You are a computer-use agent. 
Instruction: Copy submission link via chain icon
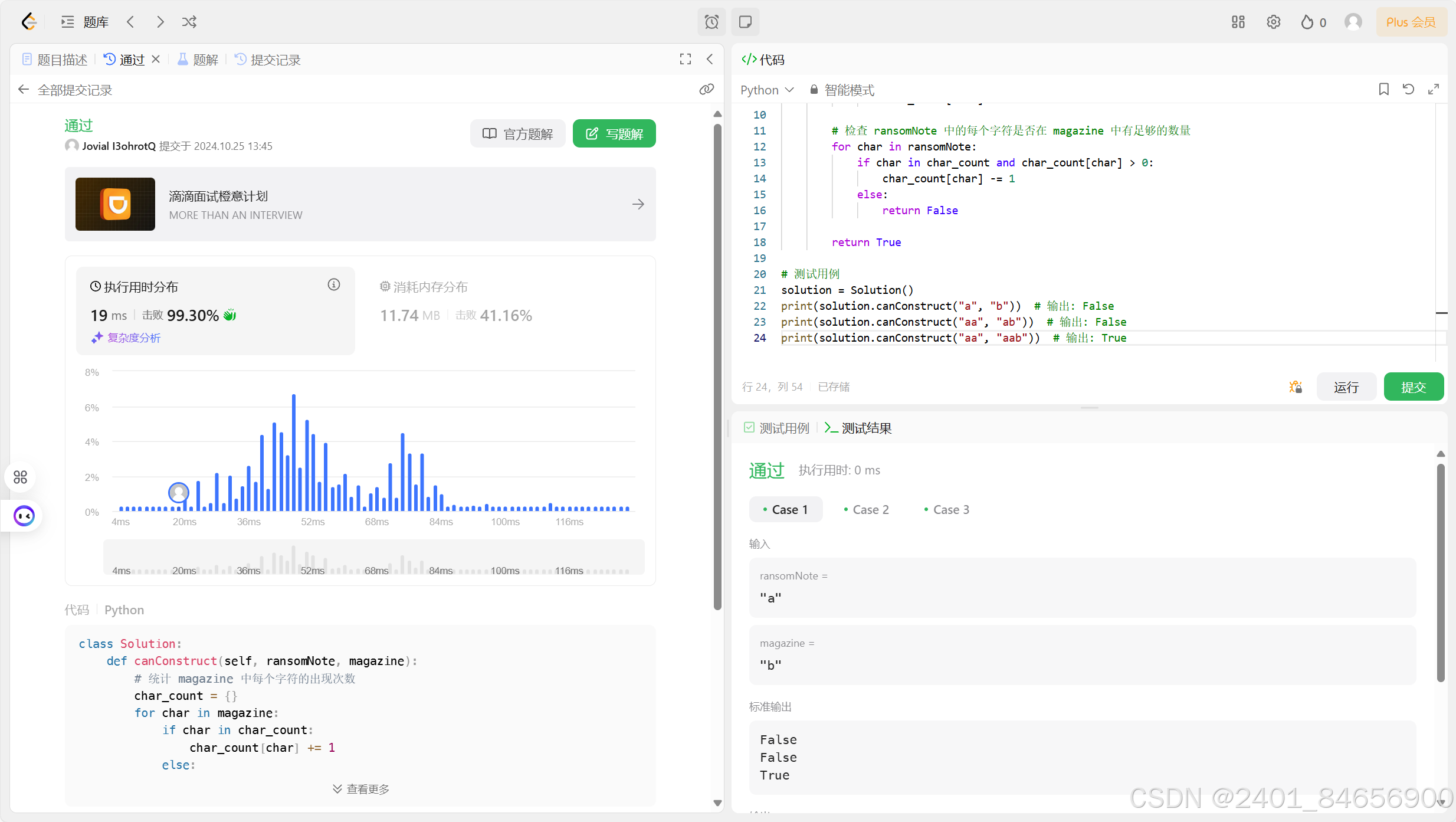706,89
